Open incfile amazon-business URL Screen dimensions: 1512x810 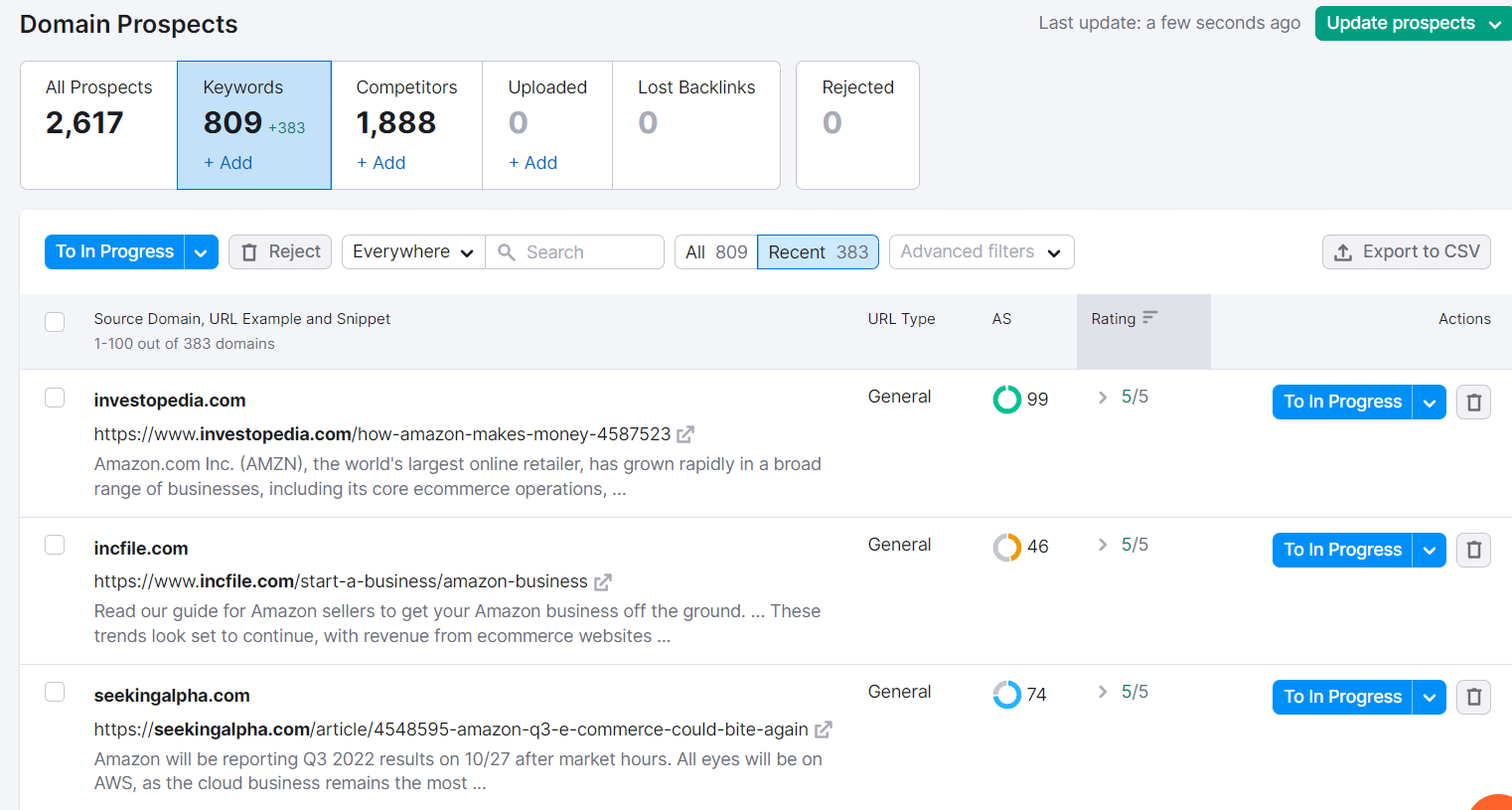pyautogui.click(x=341, y=581)
